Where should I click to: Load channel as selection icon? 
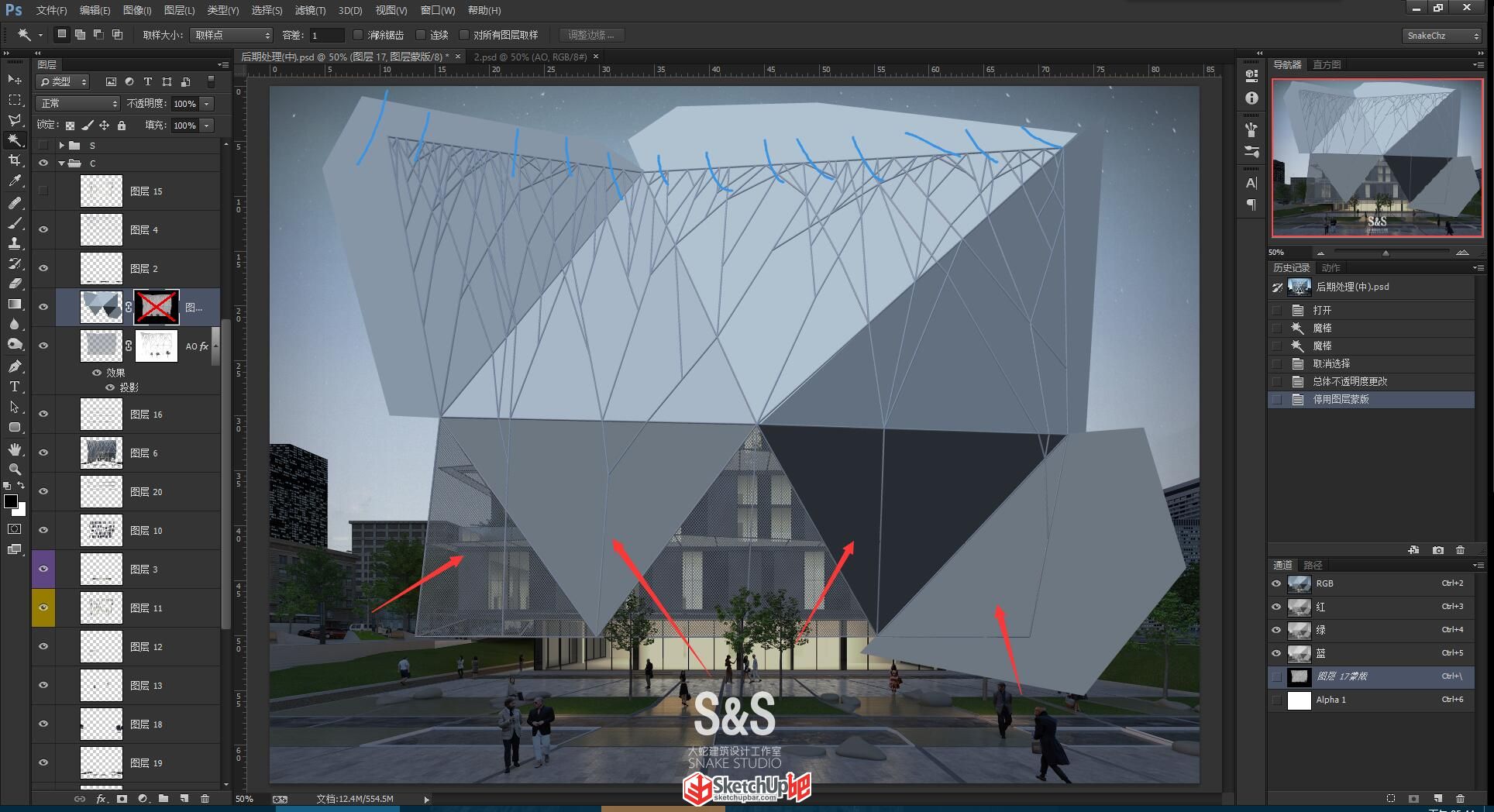pos(1391,799)
